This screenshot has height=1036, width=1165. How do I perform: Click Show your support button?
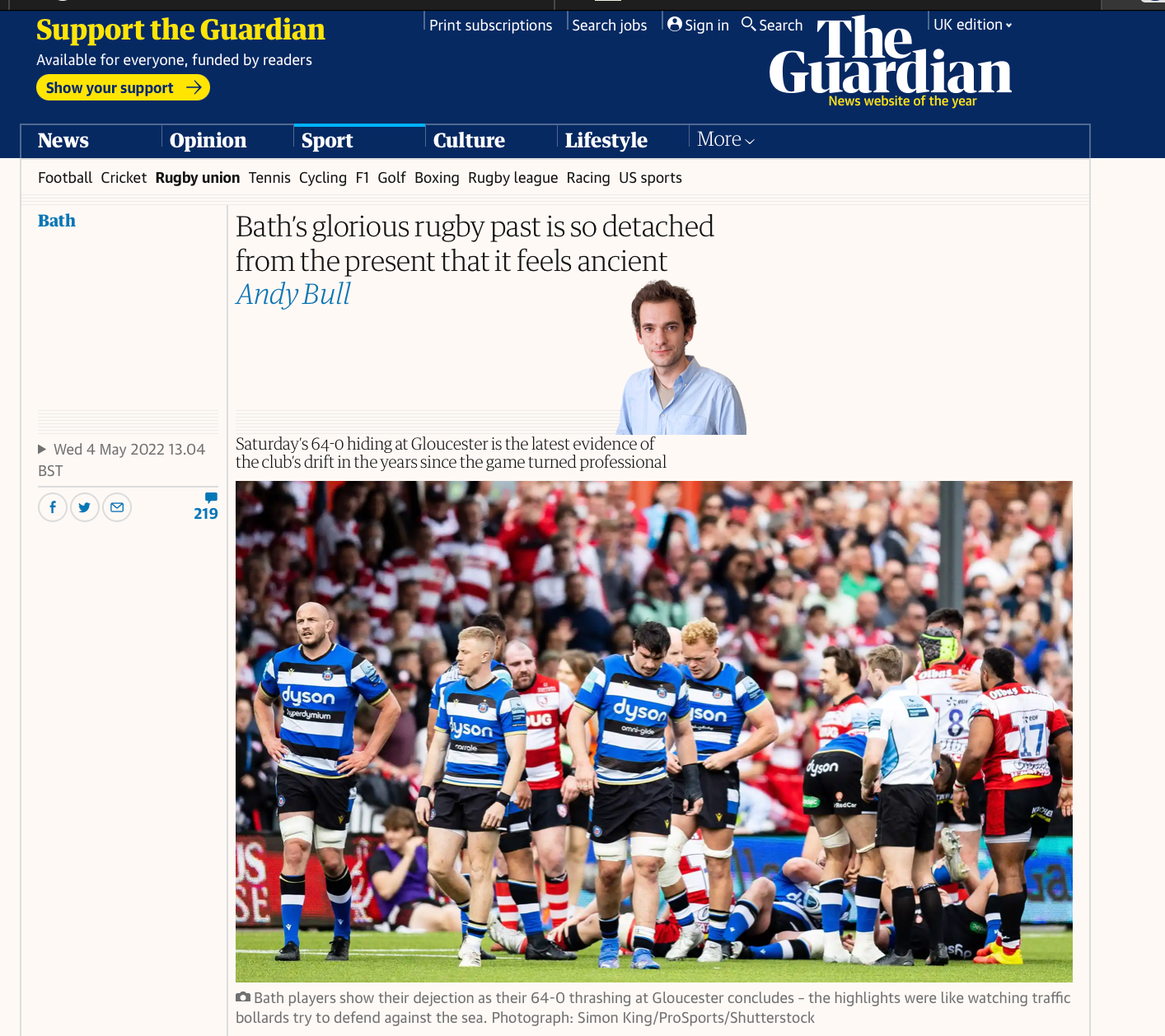[123, 87]
